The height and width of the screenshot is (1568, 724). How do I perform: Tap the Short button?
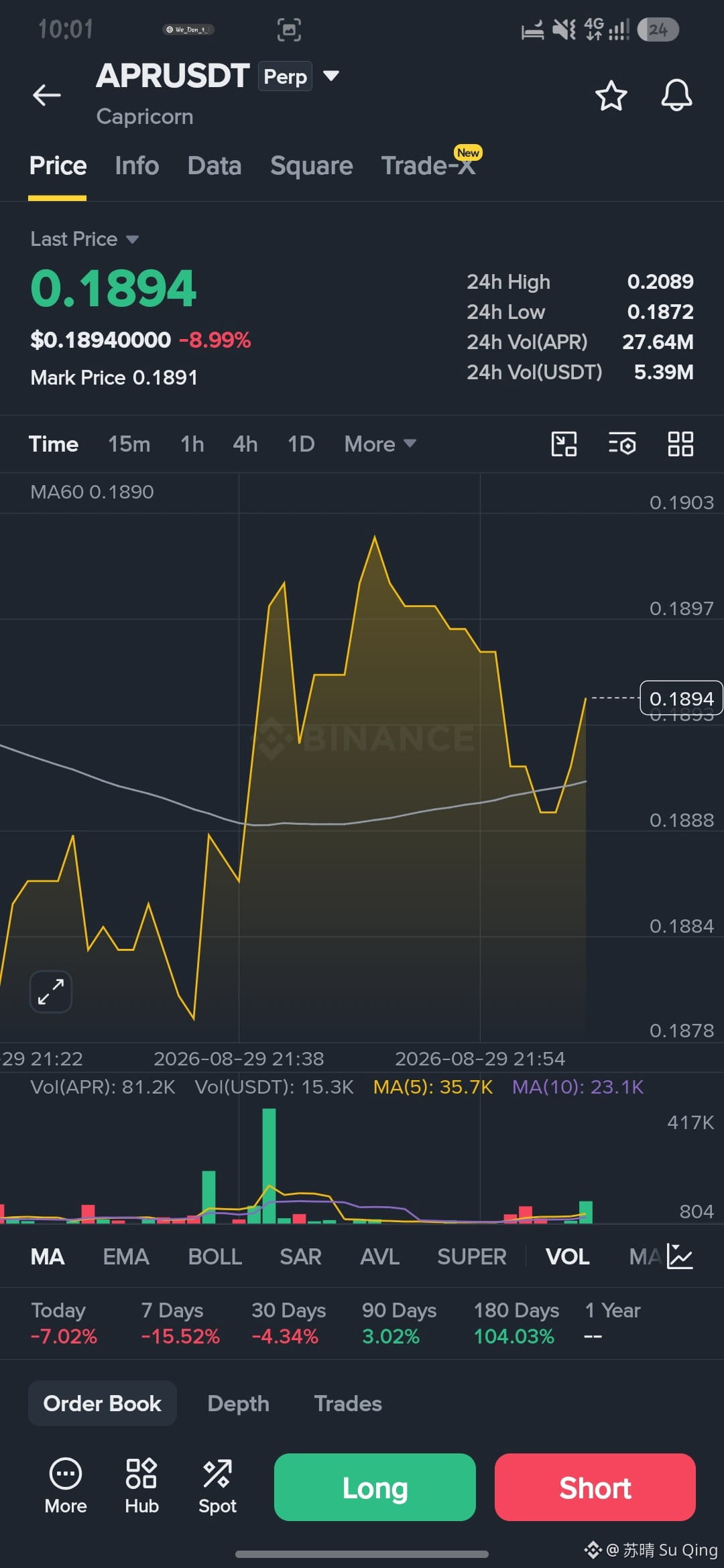[595, 1487]
